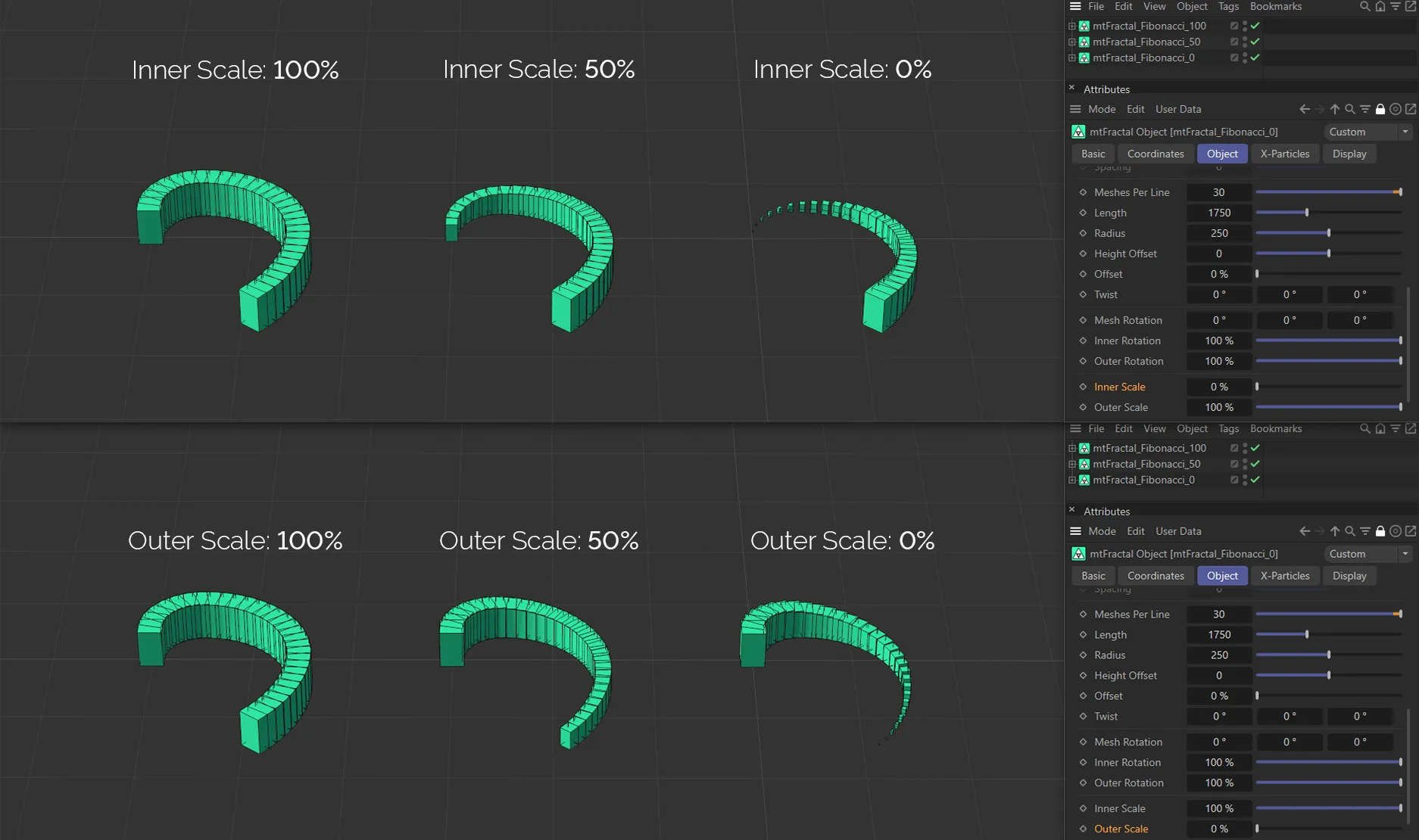Click the slider of the orange-highlighted Inner Scale

[1329, 387]
